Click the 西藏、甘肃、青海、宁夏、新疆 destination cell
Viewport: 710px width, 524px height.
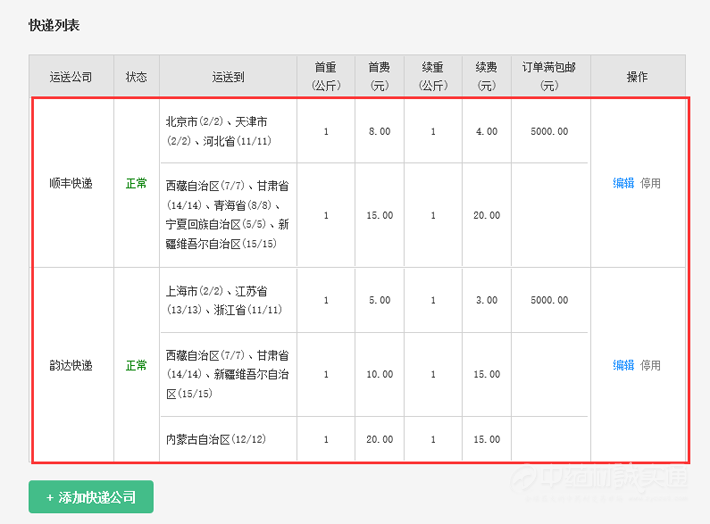tap(228, 215)
